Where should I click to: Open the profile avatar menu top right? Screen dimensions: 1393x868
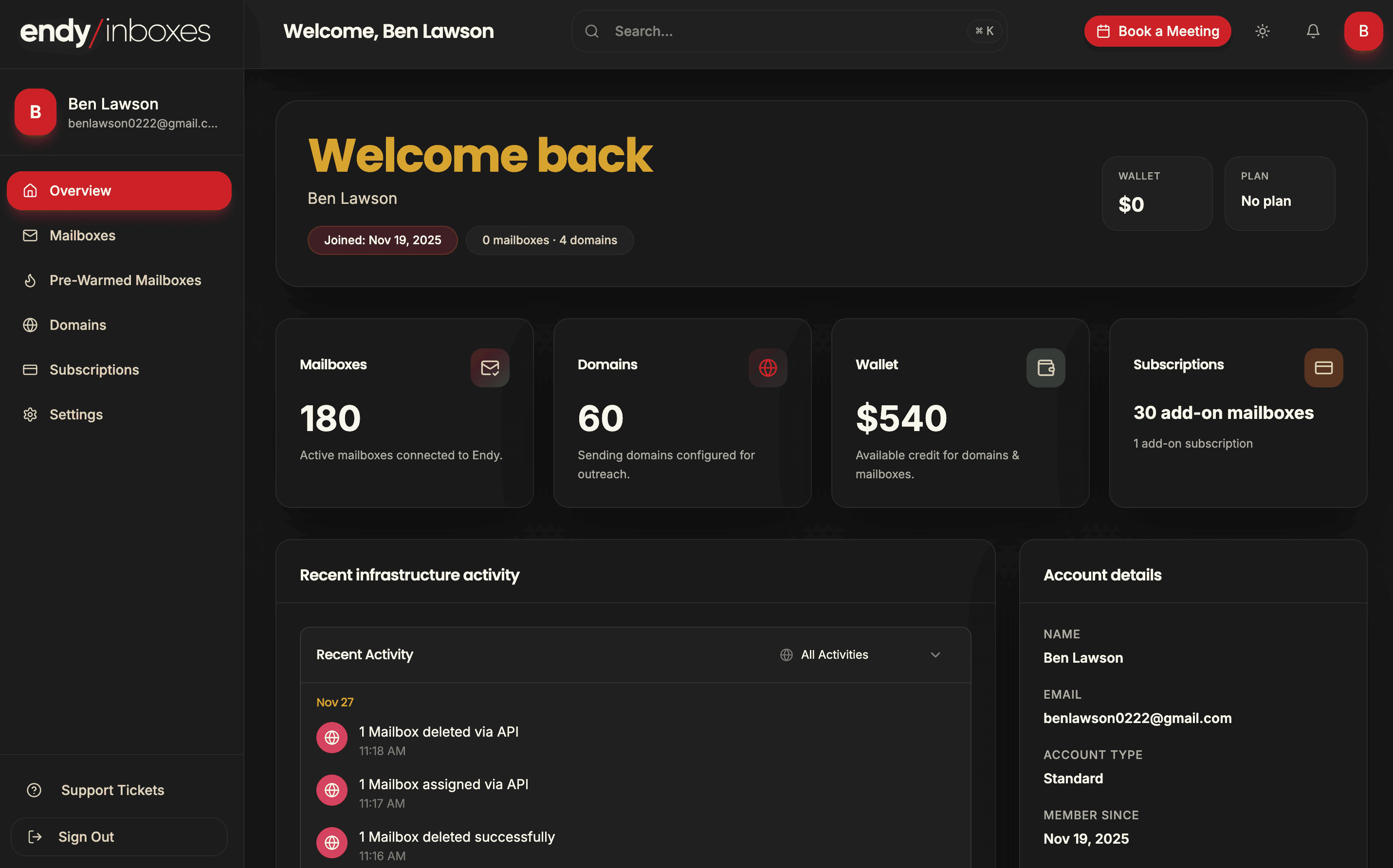tap(1363, 31)
